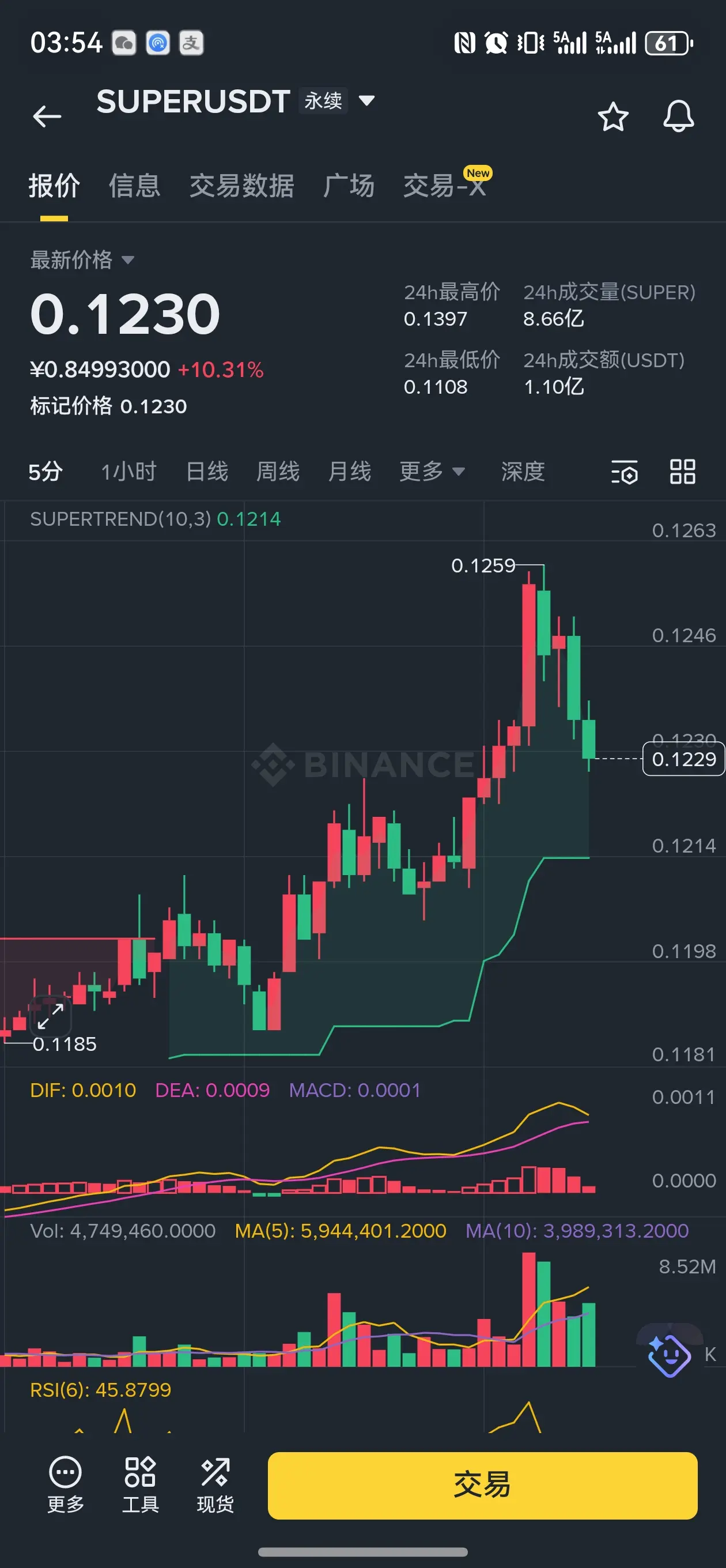Open the 交易-X tab
Viewport: 726px width, 1568px height.
click(x=445, y=186)
